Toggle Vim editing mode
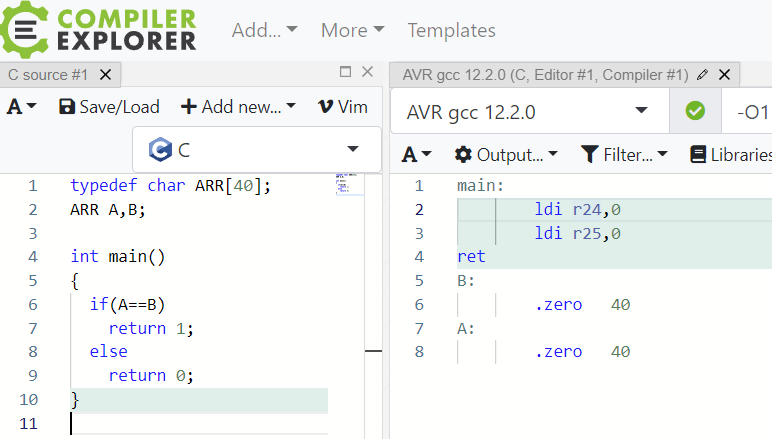 (342, 107)
